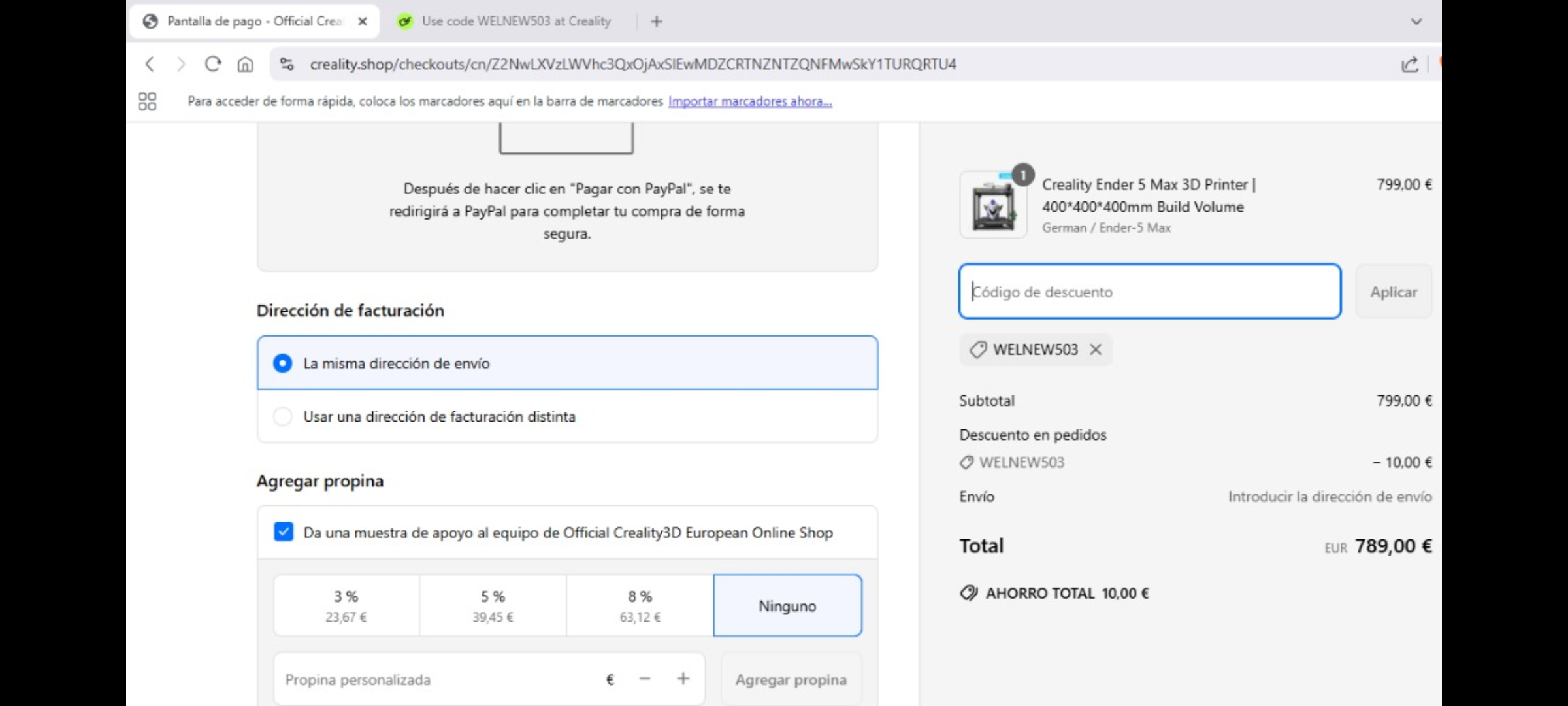This screenshot has width=1568, height=706.
Task: Click the browser forward arrow
Action: tap(181, 64)
